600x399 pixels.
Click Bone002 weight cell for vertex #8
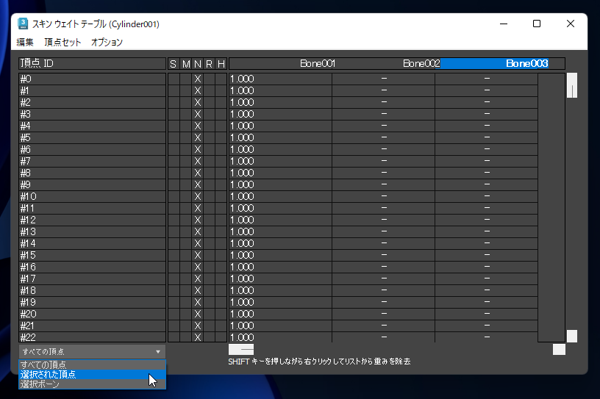(x=383, y=173)
